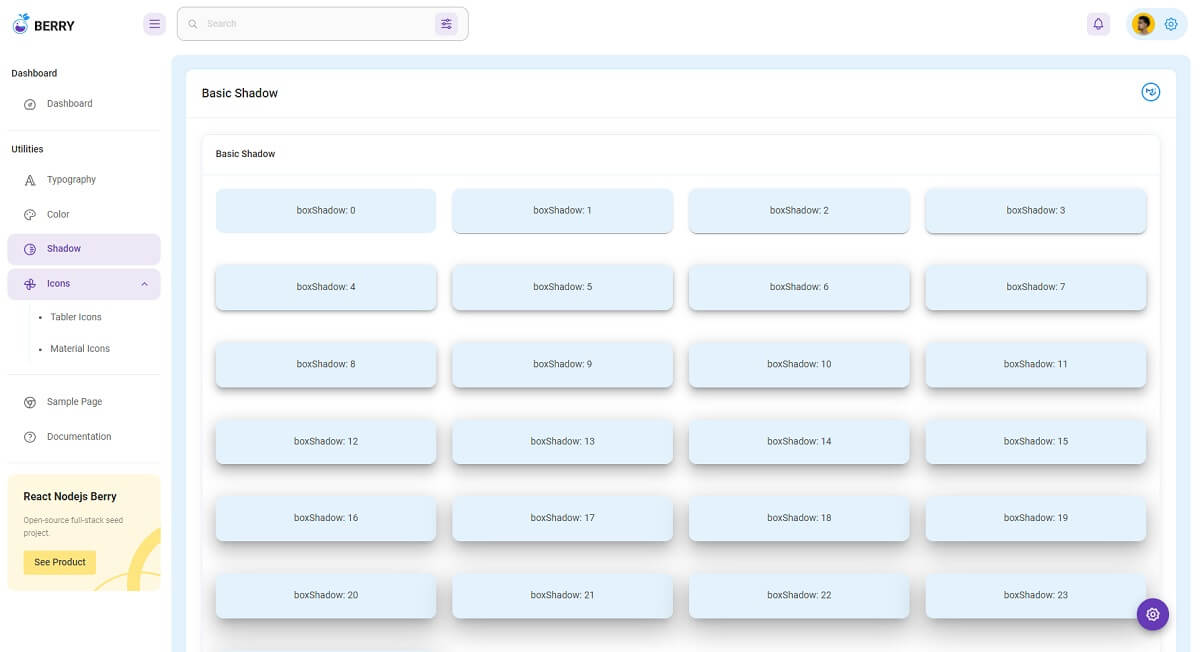Screen dimensions: 1200x652
Task: Click the Berry logo icon in the header
Action: pyautogui.click(x=20, y=23)
